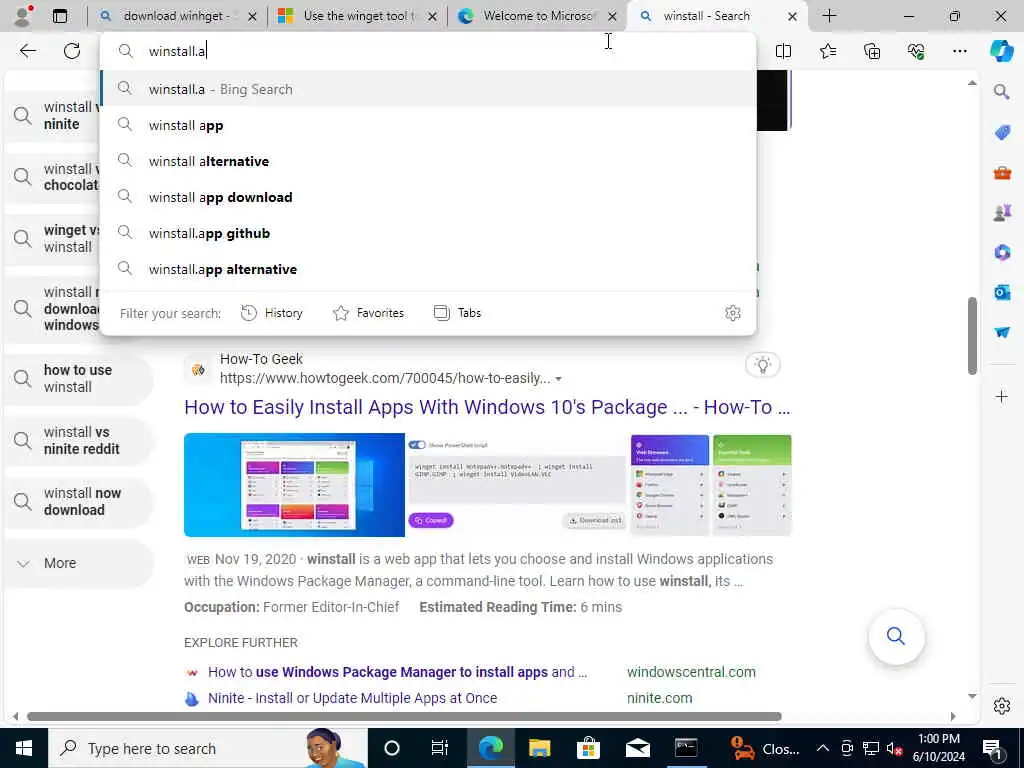Screen dimensions: 1024x768
Task: Expand the How-To Geek URL dropdown arrow
Action: (558, 379)
